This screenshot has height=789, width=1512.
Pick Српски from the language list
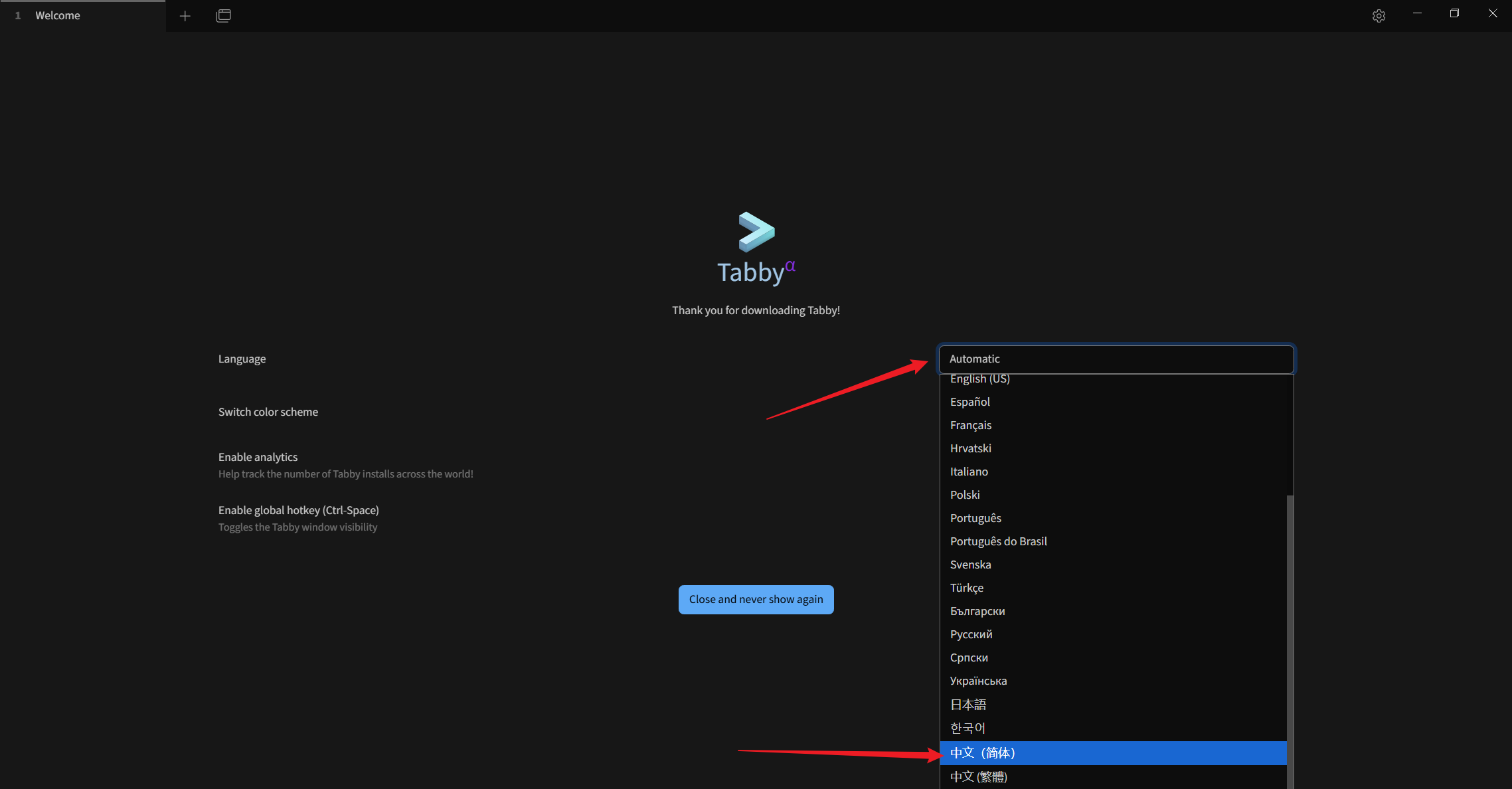click(1113, 657)
